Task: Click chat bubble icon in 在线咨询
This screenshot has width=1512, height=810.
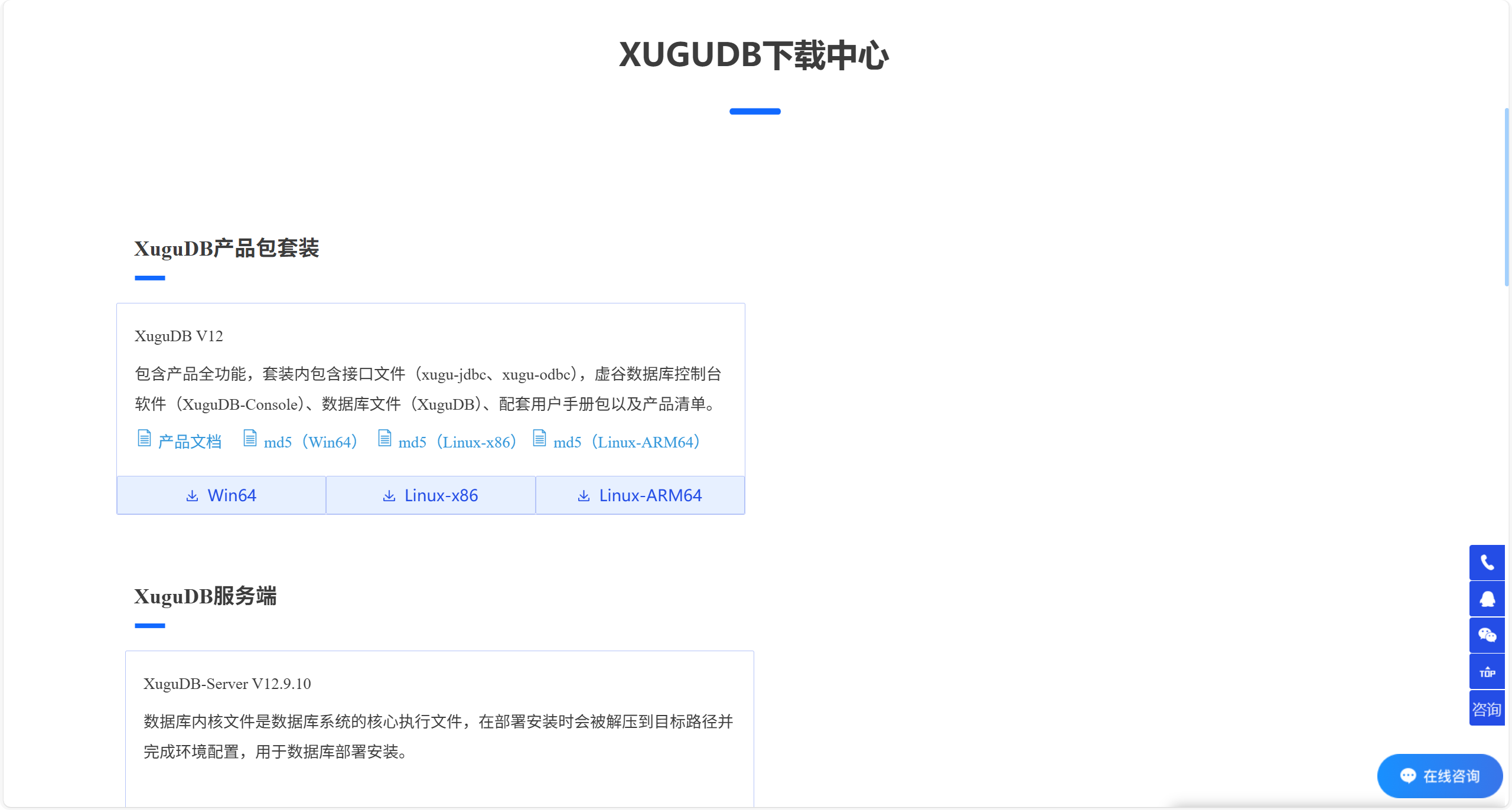Action: click(1408, 776)
